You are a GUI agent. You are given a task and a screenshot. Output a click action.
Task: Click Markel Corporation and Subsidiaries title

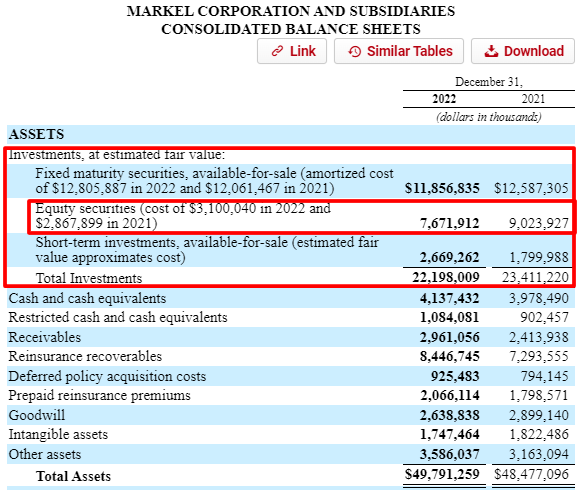(291, 11)
